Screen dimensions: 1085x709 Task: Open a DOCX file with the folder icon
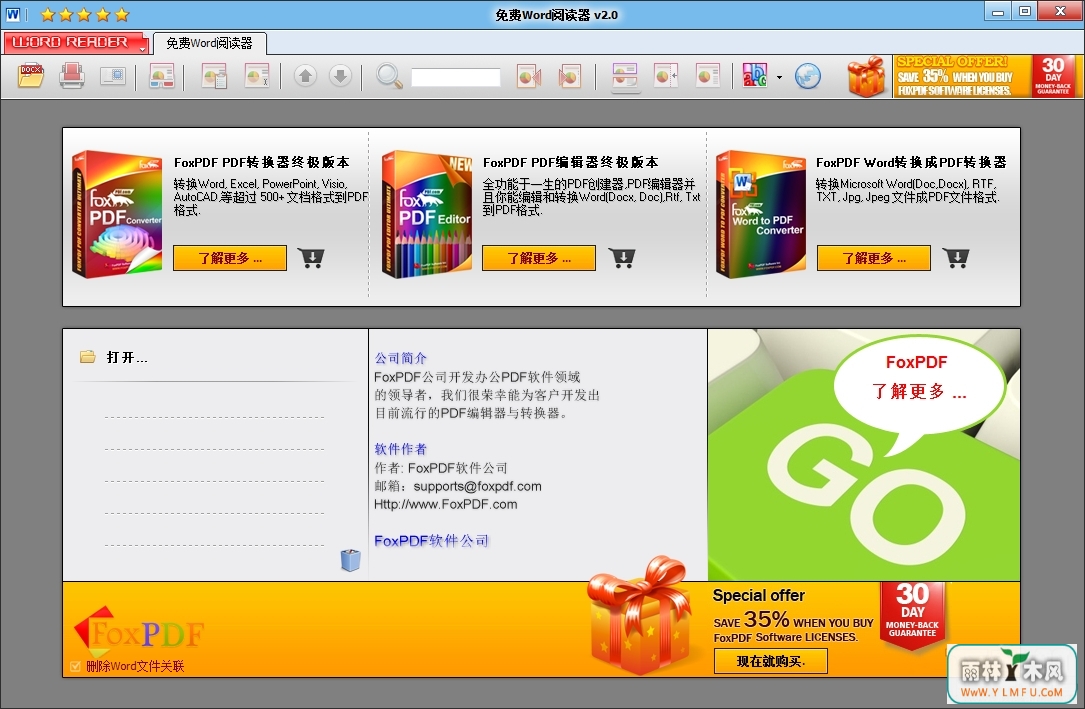[31, 75]
